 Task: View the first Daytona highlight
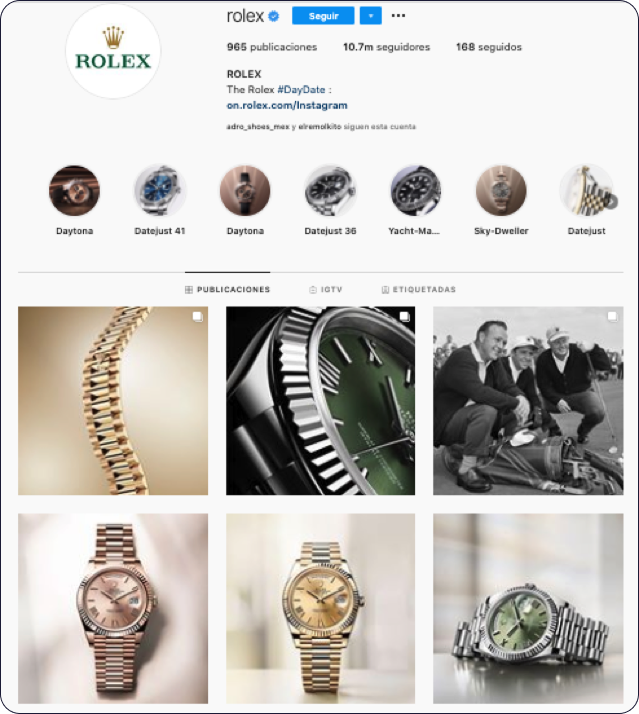tap(74, 190)
